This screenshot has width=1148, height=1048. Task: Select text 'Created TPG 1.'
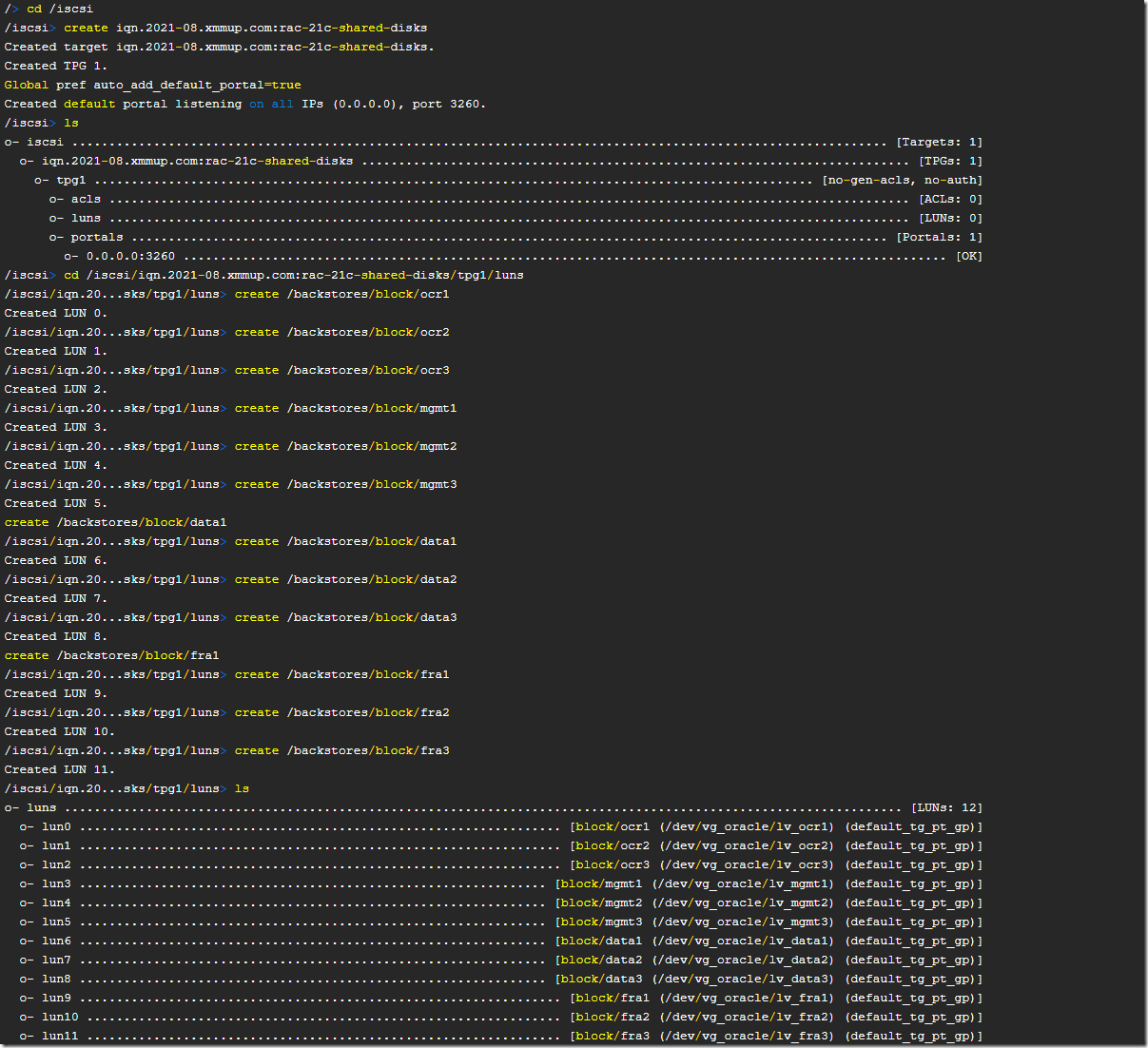(x=56, y=66)
